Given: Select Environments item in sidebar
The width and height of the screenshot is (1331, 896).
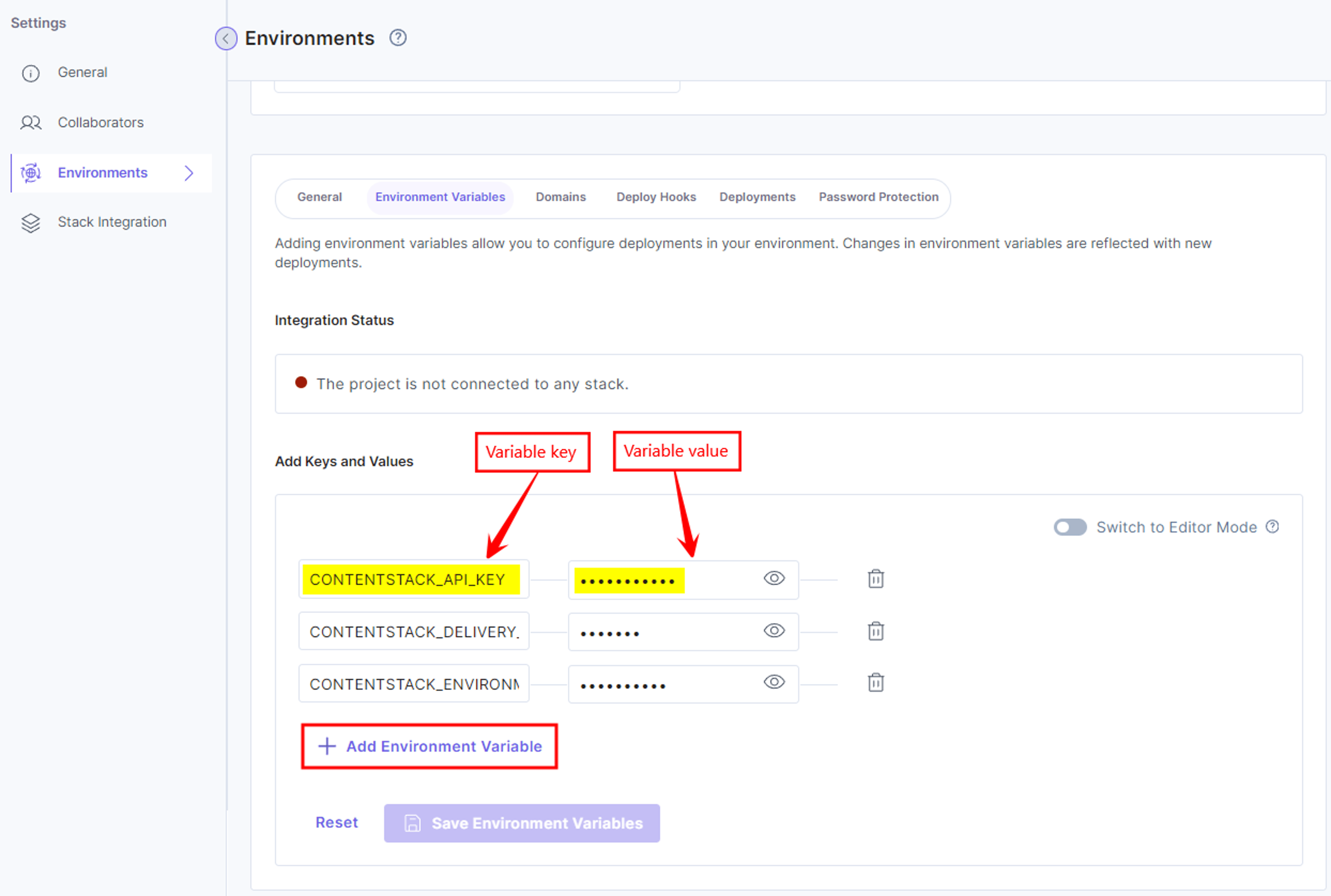Looking at the screenshot, I should [111, 173].
